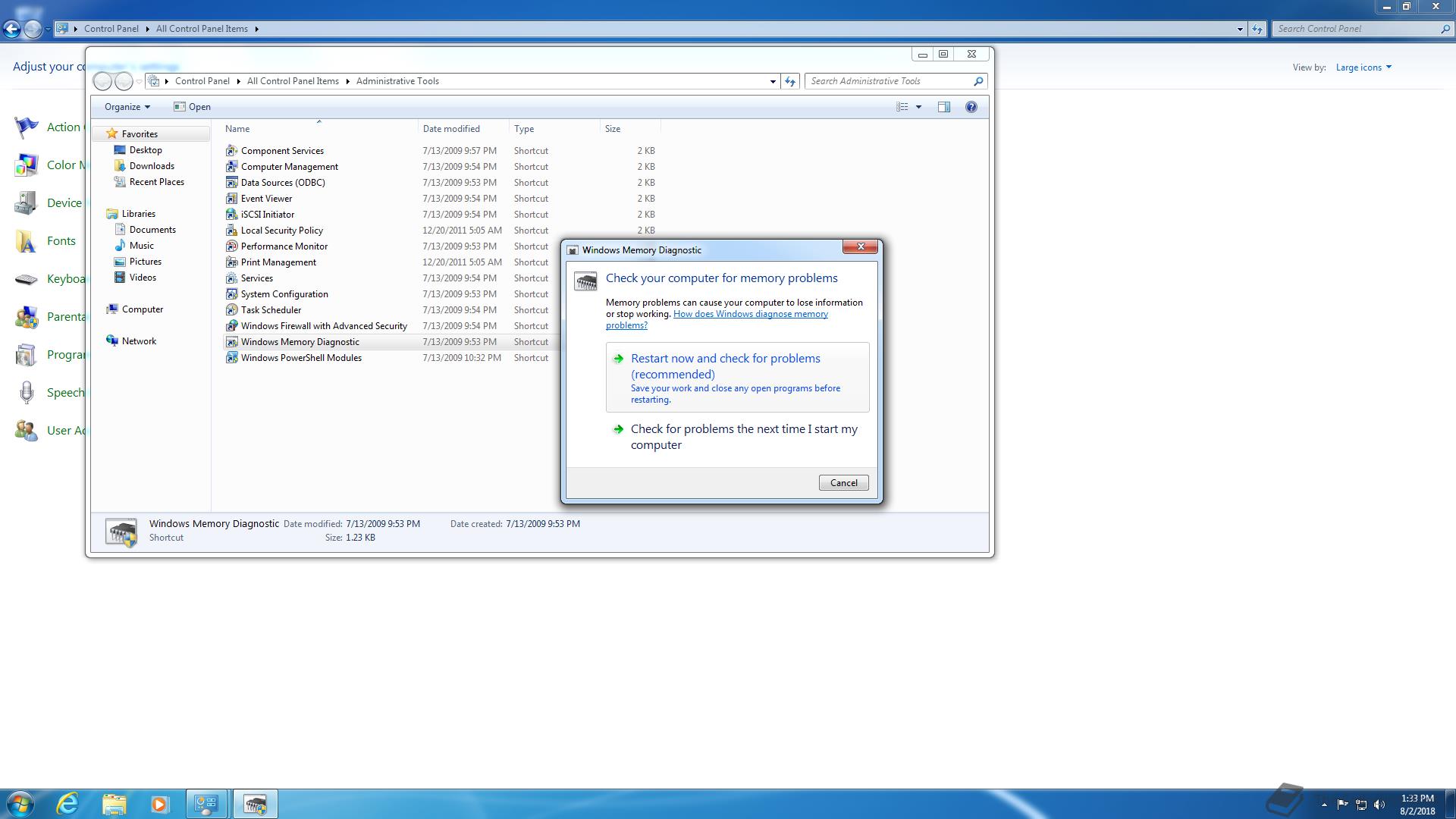Expand the All Control Panel Items breadcrumb arrow in Administrative Tools
1456x819 pixels.
pos(347,81)
